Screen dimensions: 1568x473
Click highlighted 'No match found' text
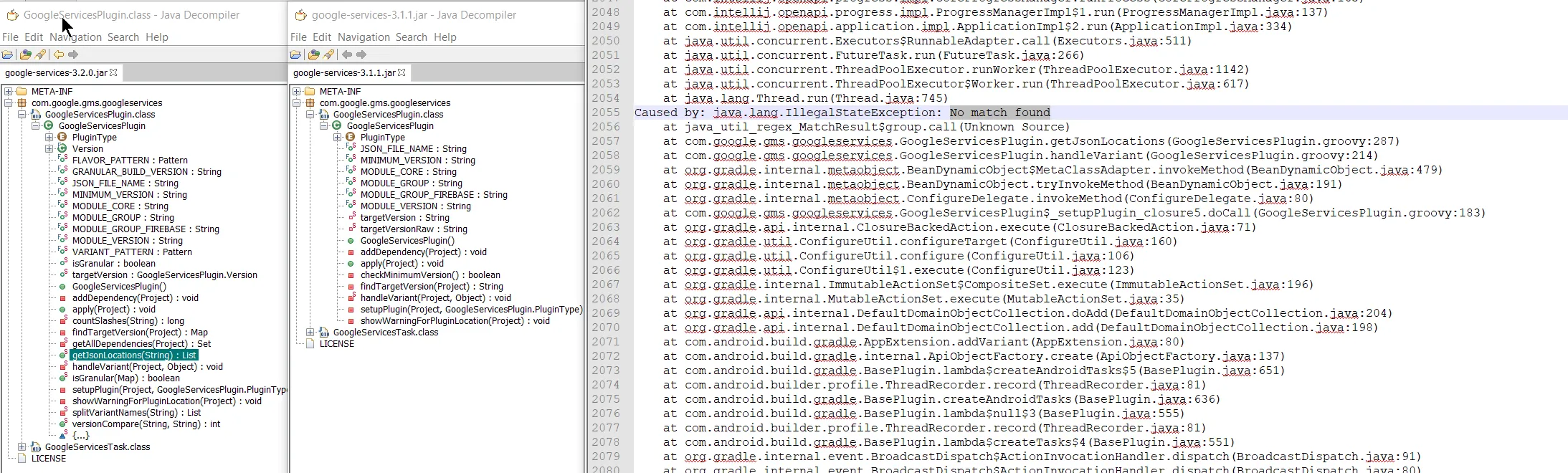1000,113
